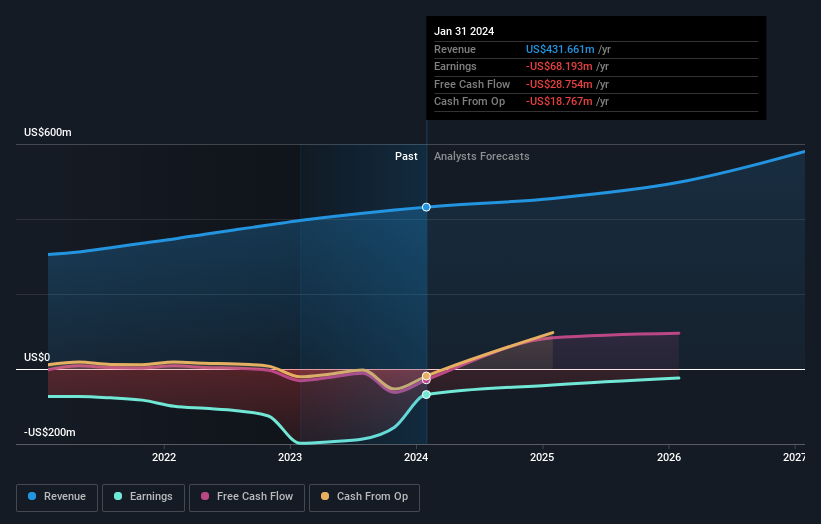Click the teal Earnings legend dot

click(118, 496)
